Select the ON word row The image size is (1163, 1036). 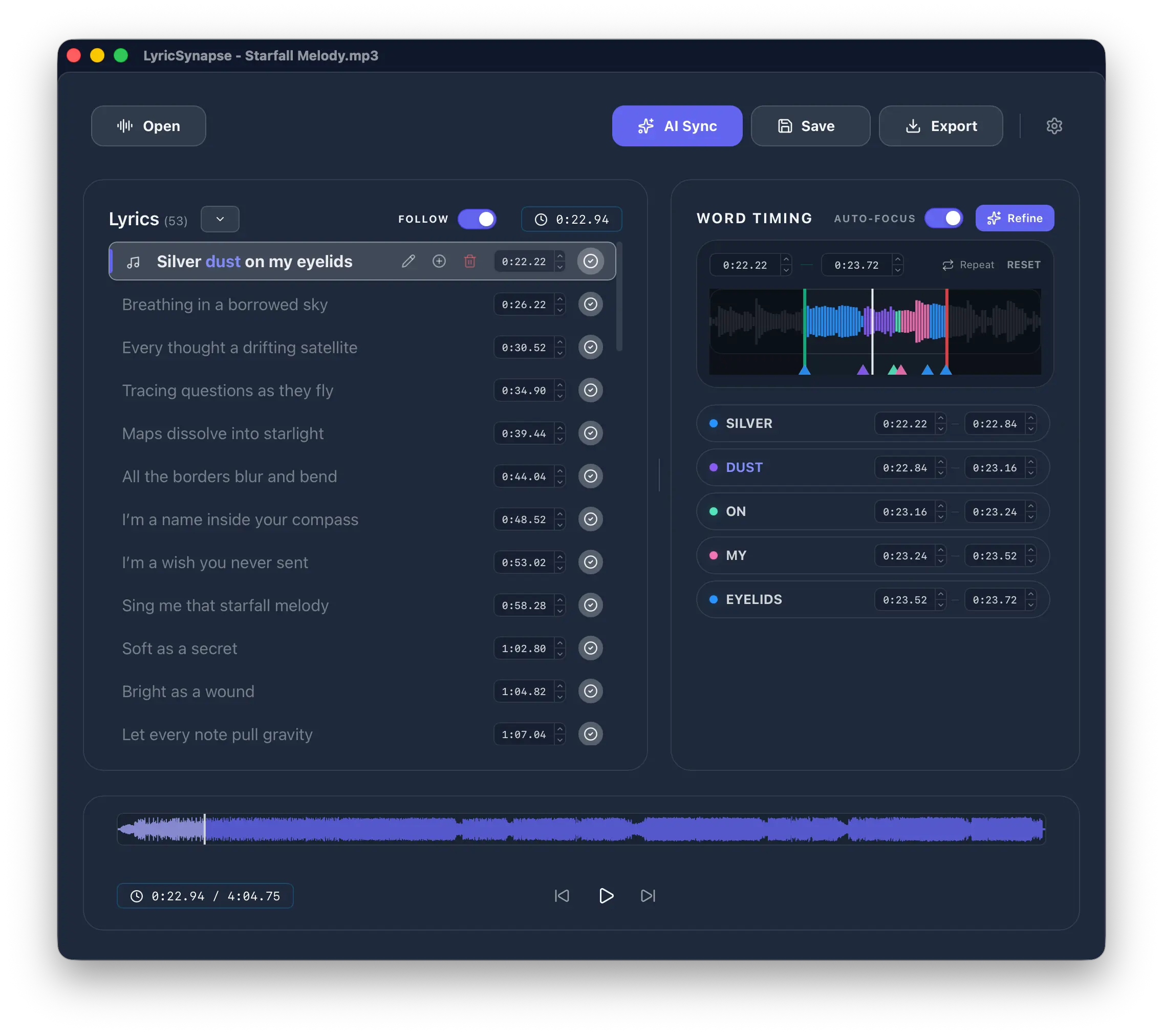[x=873, y=511]
